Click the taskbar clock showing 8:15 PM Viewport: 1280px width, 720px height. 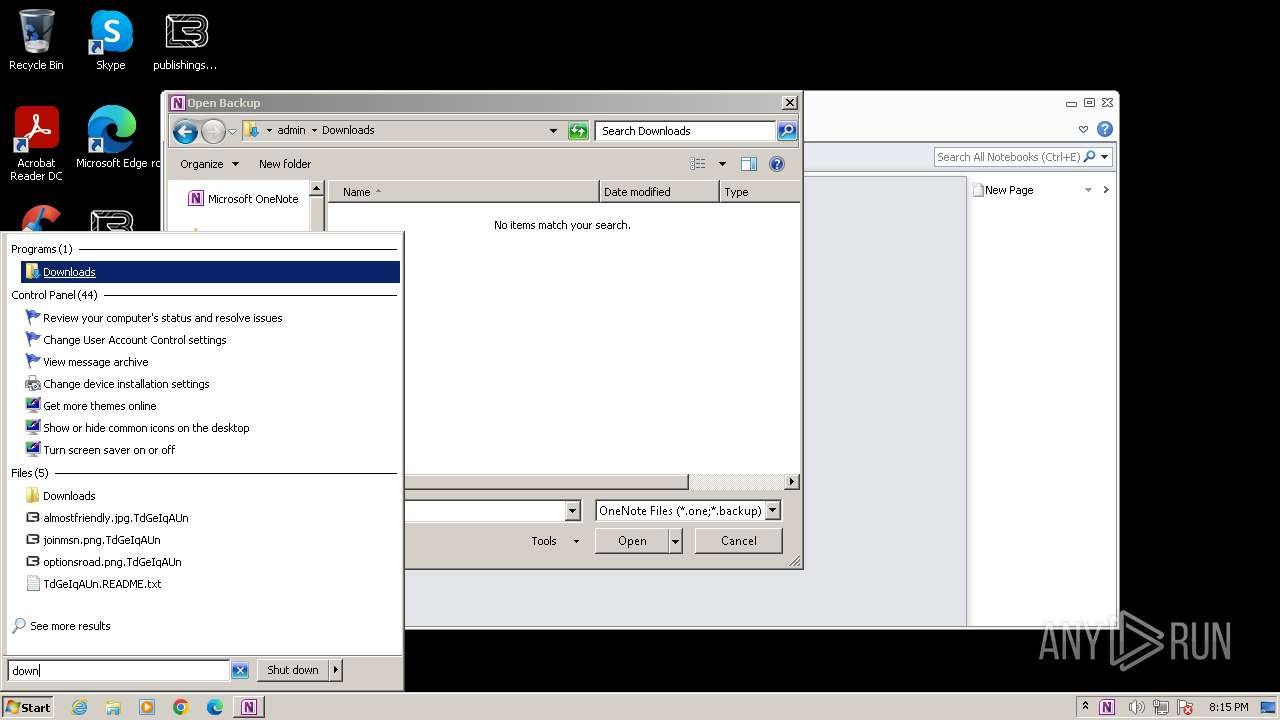1228,708
